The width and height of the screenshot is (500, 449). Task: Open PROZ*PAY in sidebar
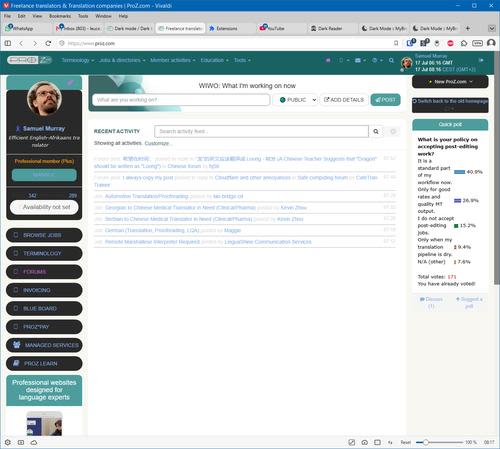click(44, 327)
